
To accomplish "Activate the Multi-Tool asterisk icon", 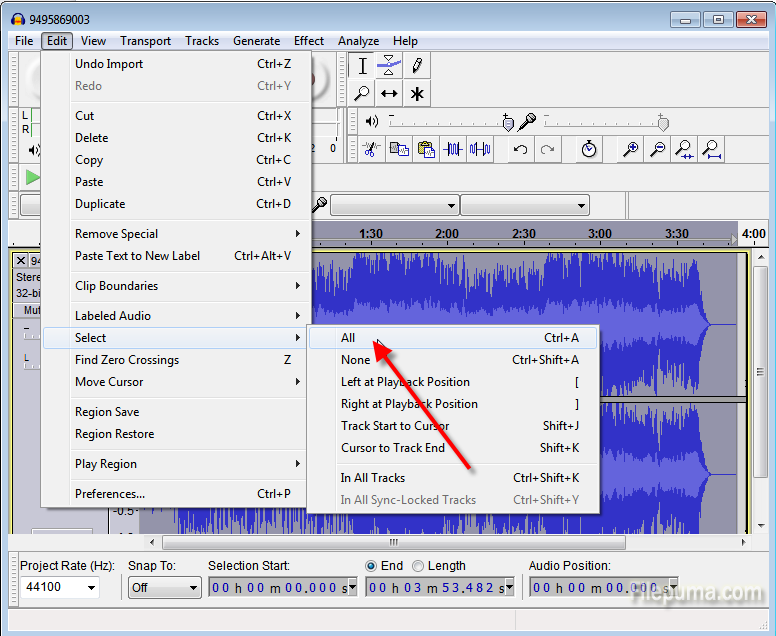I will click(x=417, y=94).
